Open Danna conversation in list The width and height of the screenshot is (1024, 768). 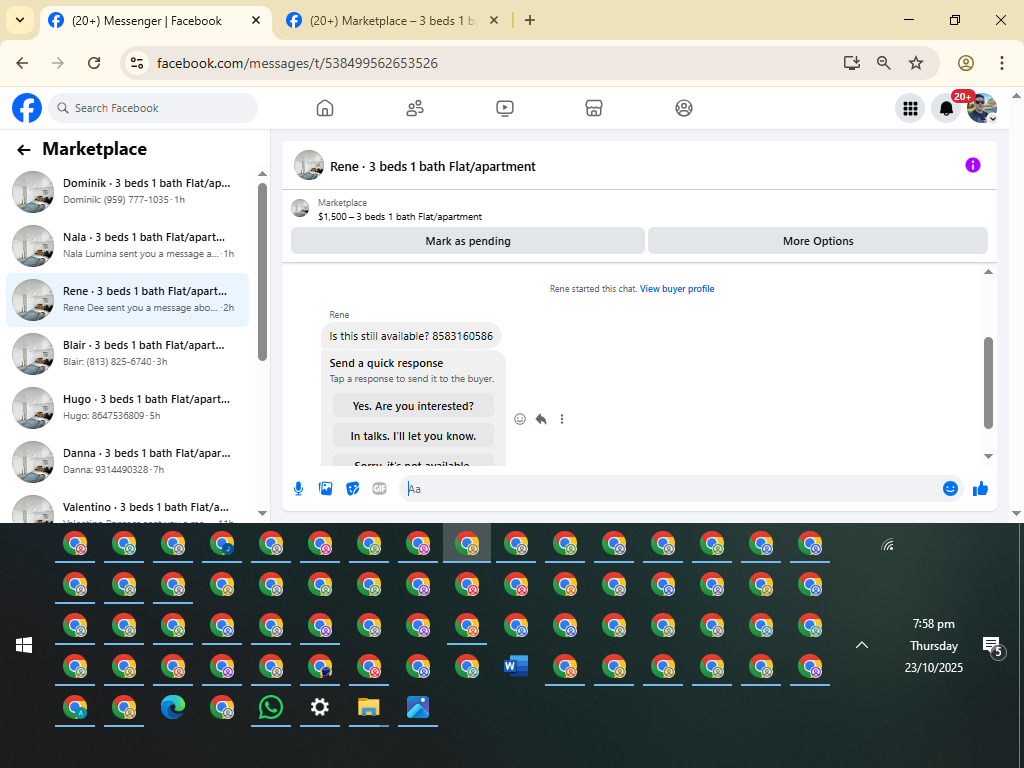(x=127, y=462)
